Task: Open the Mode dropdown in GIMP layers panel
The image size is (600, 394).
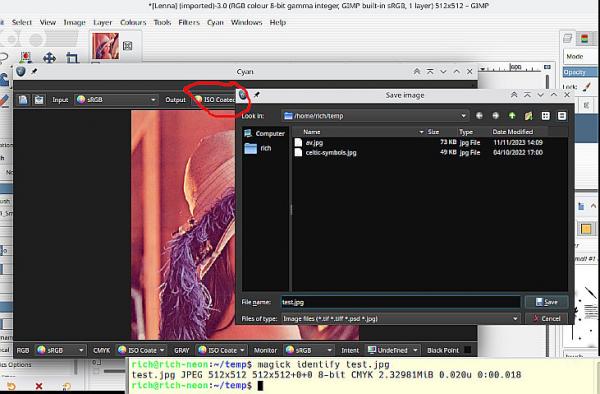Action: click(x=581, y=57)
